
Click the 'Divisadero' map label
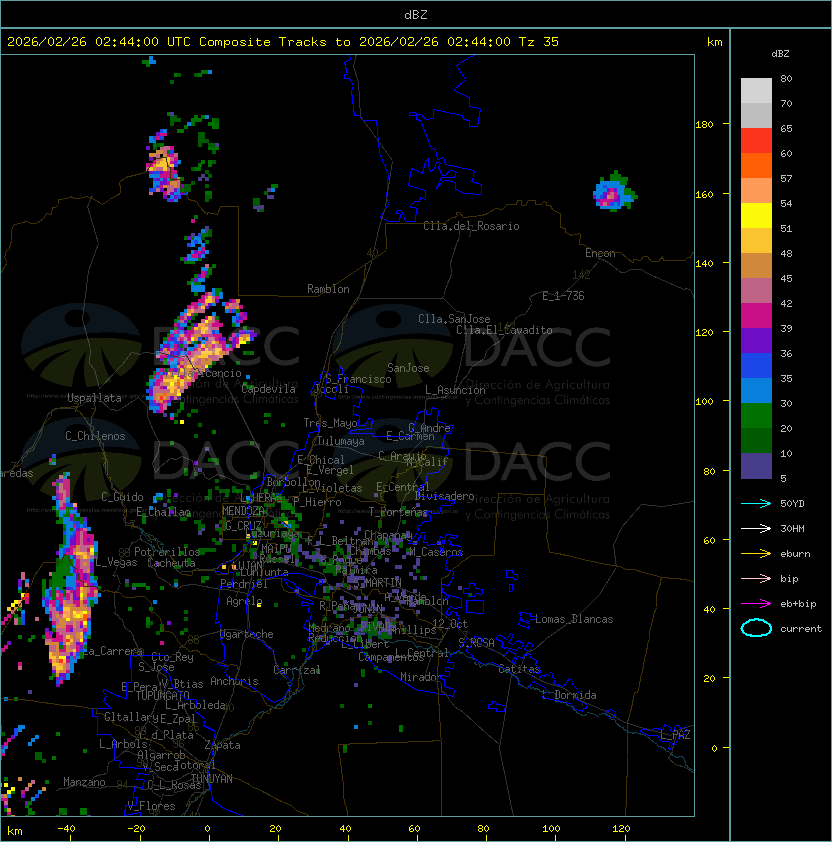point(445,496)
